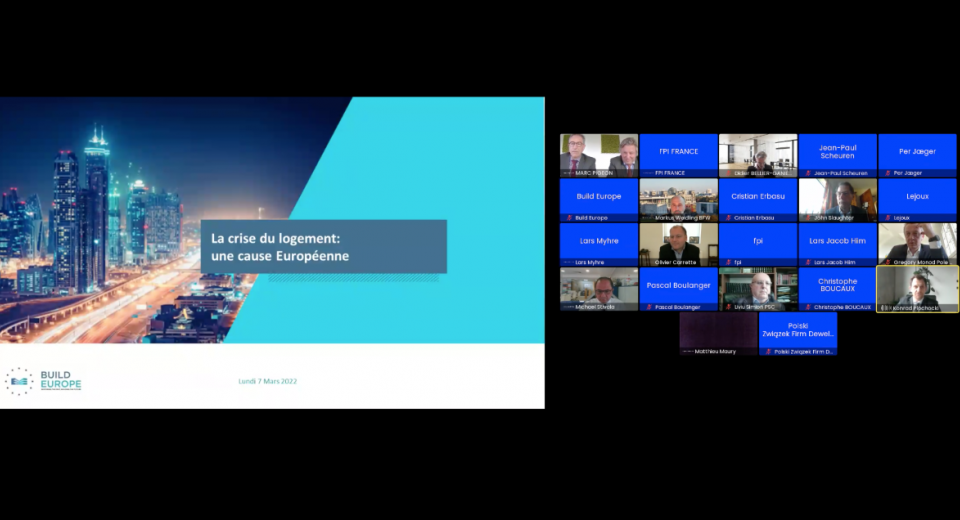The width and height of the screenshot is (960, 520).
Task: Click muted mic icon on fpi tile
Action: (729, 263)
